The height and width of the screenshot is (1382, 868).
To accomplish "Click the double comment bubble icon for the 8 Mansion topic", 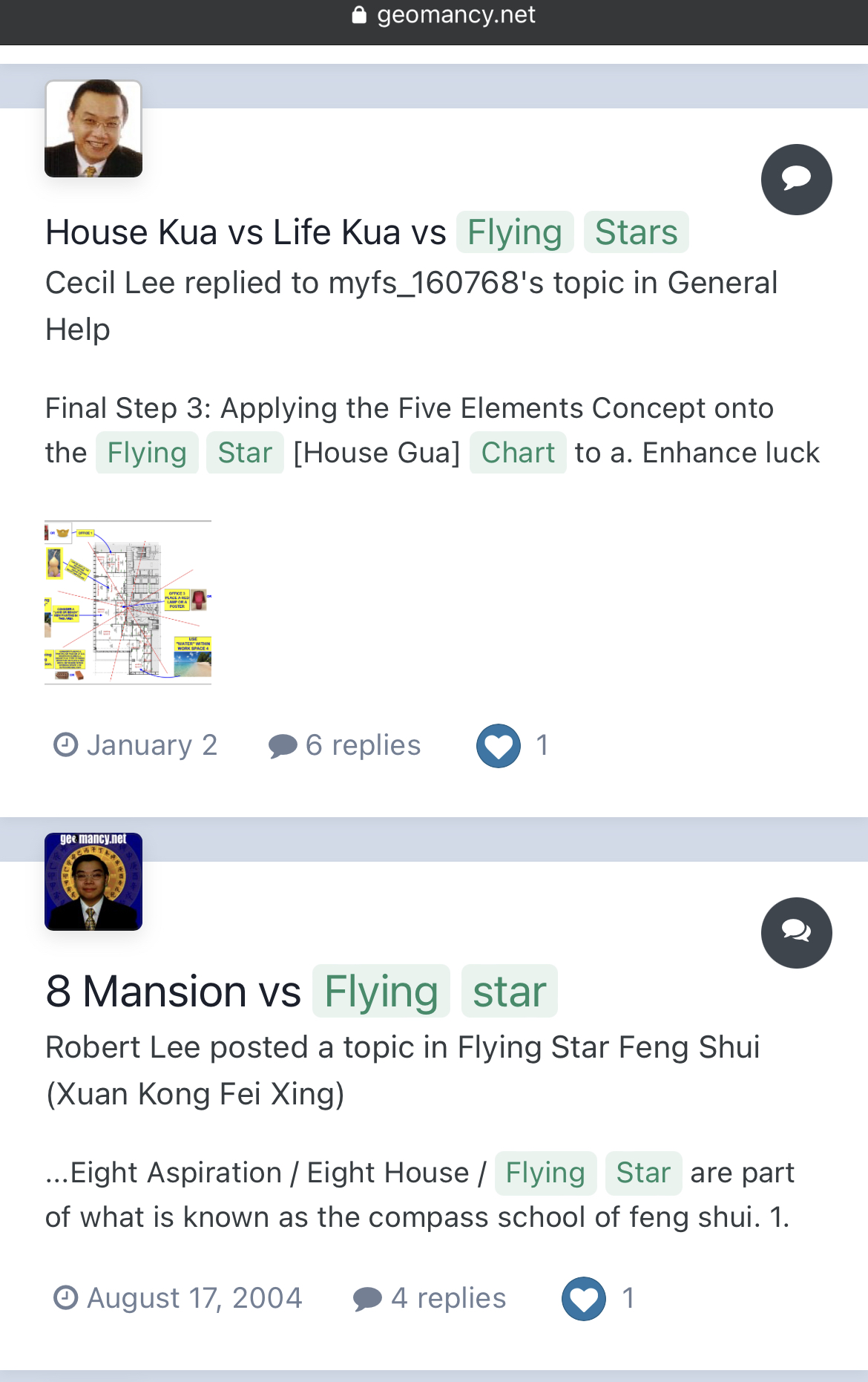I will point(796,933).
